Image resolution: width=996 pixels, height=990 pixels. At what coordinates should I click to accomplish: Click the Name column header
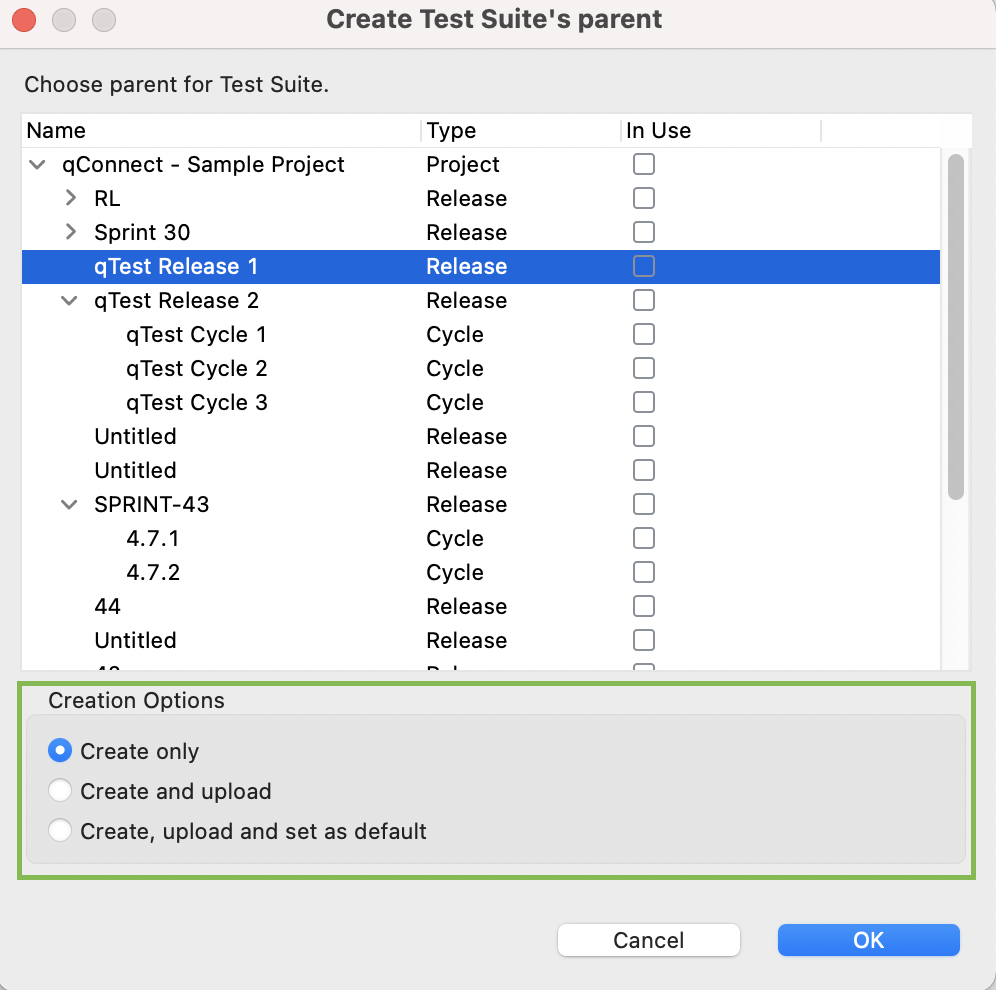[56, 131]
